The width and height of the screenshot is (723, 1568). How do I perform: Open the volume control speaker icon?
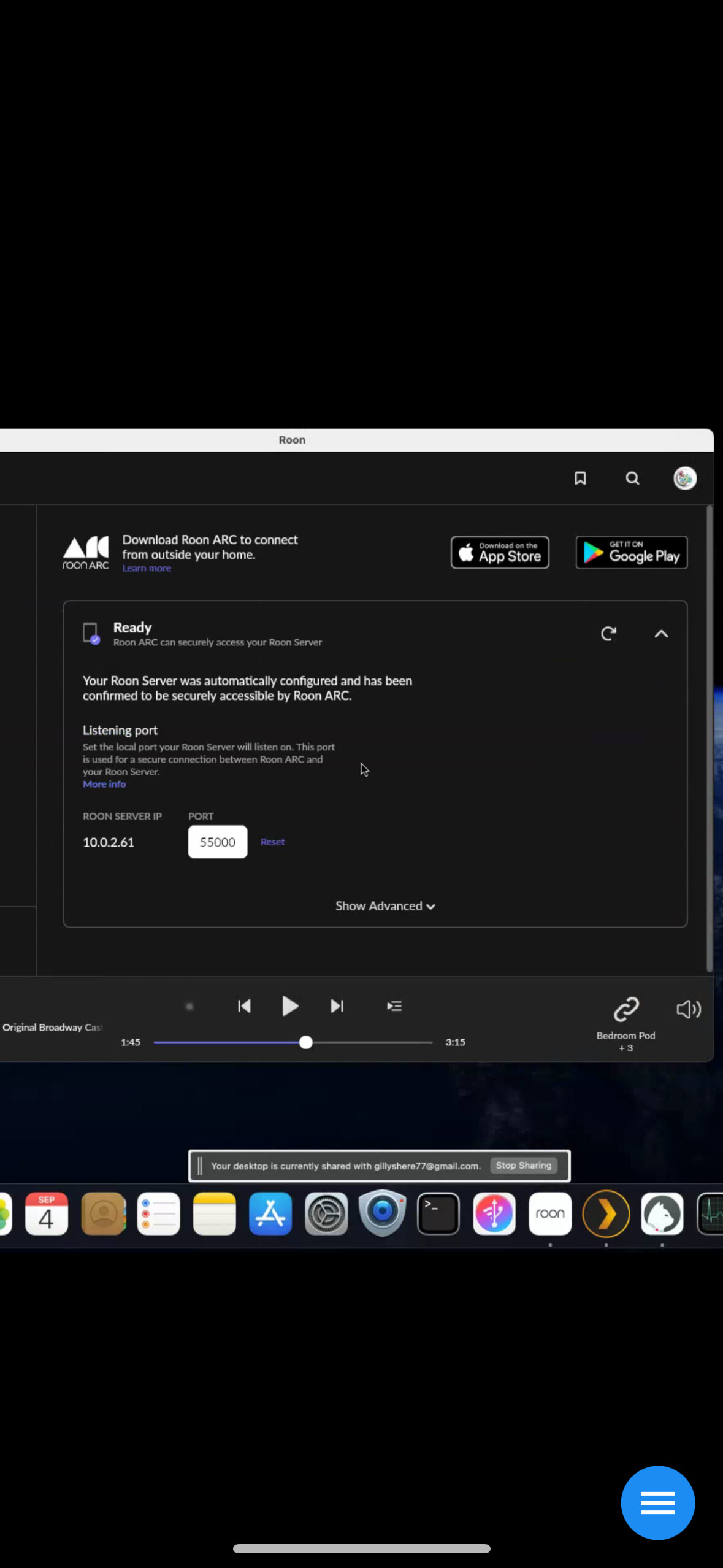(x=689, y=1009)
